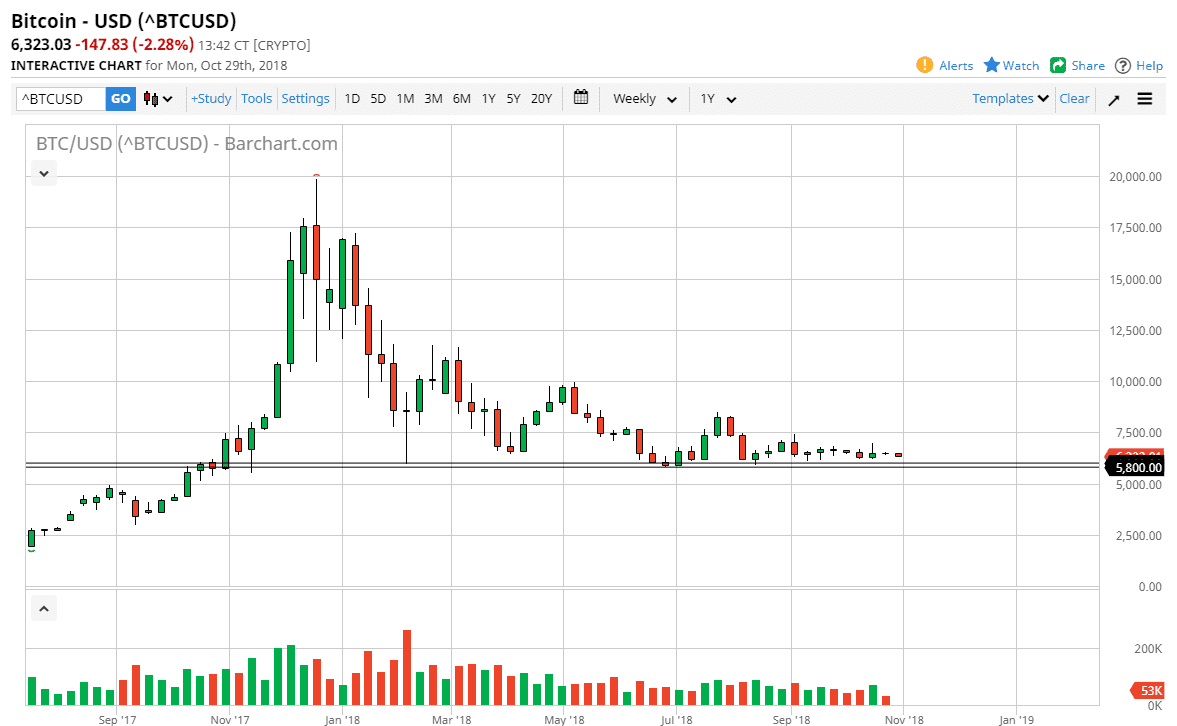The height and width of the screenshot is (726, 1177).
Task: Open the chart type candlestick icon
Action: click(x=149, y=98)
